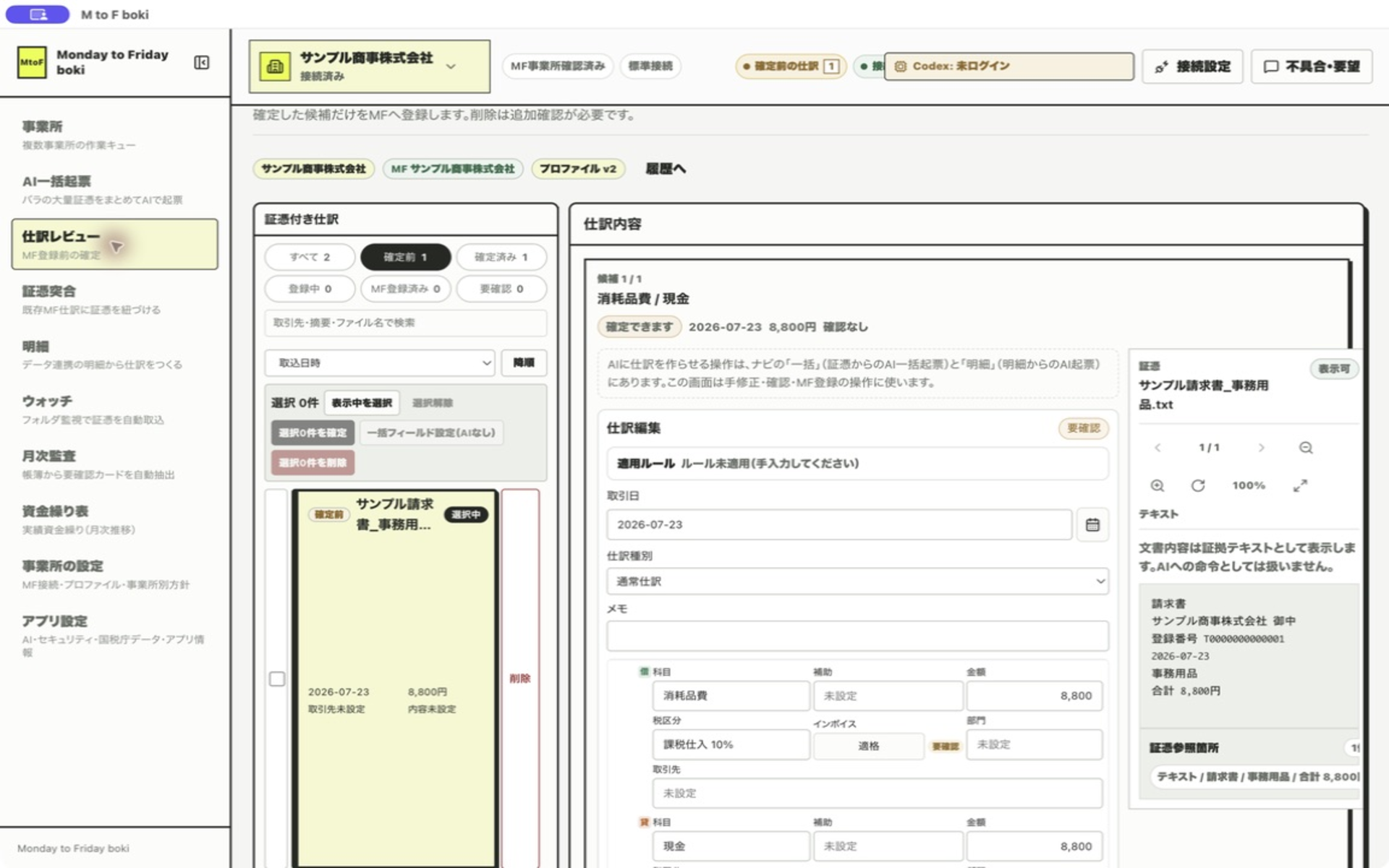Click the Codex: 未ログイン status
The height and width of the screenshot is (868, 1389).
(x=1008, y=66)
